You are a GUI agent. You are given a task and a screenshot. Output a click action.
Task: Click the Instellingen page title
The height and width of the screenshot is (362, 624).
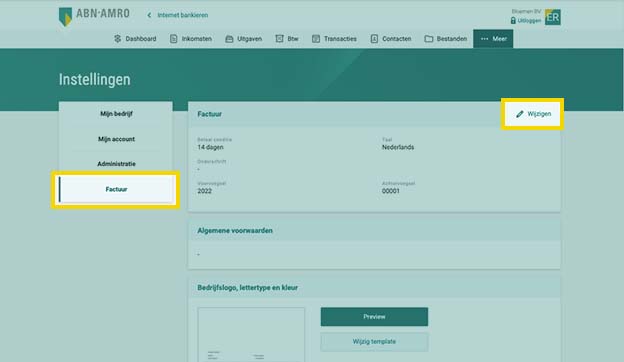point(95,80)
